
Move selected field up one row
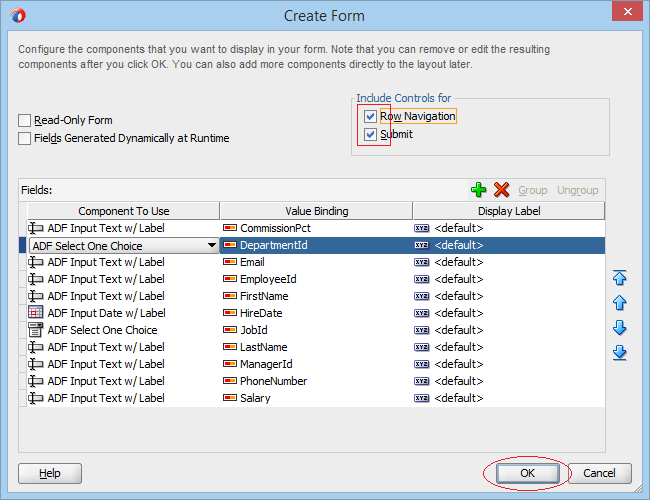tap(619, 303)
